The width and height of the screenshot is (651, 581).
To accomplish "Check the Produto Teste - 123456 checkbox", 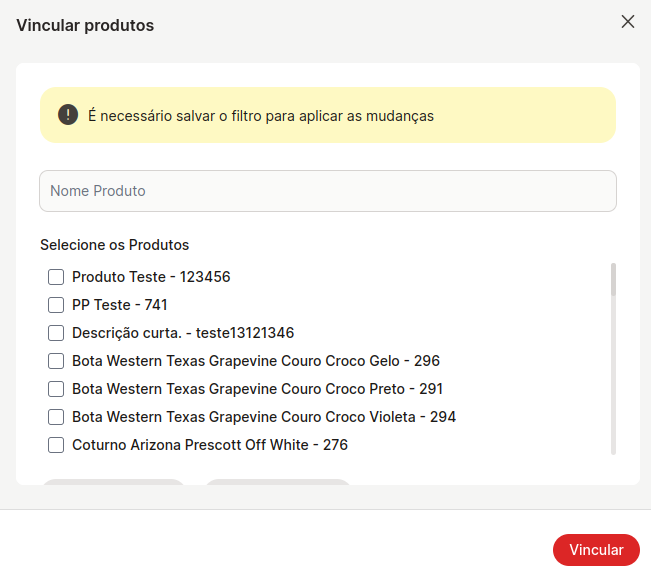I will click(x=56, y=277).
